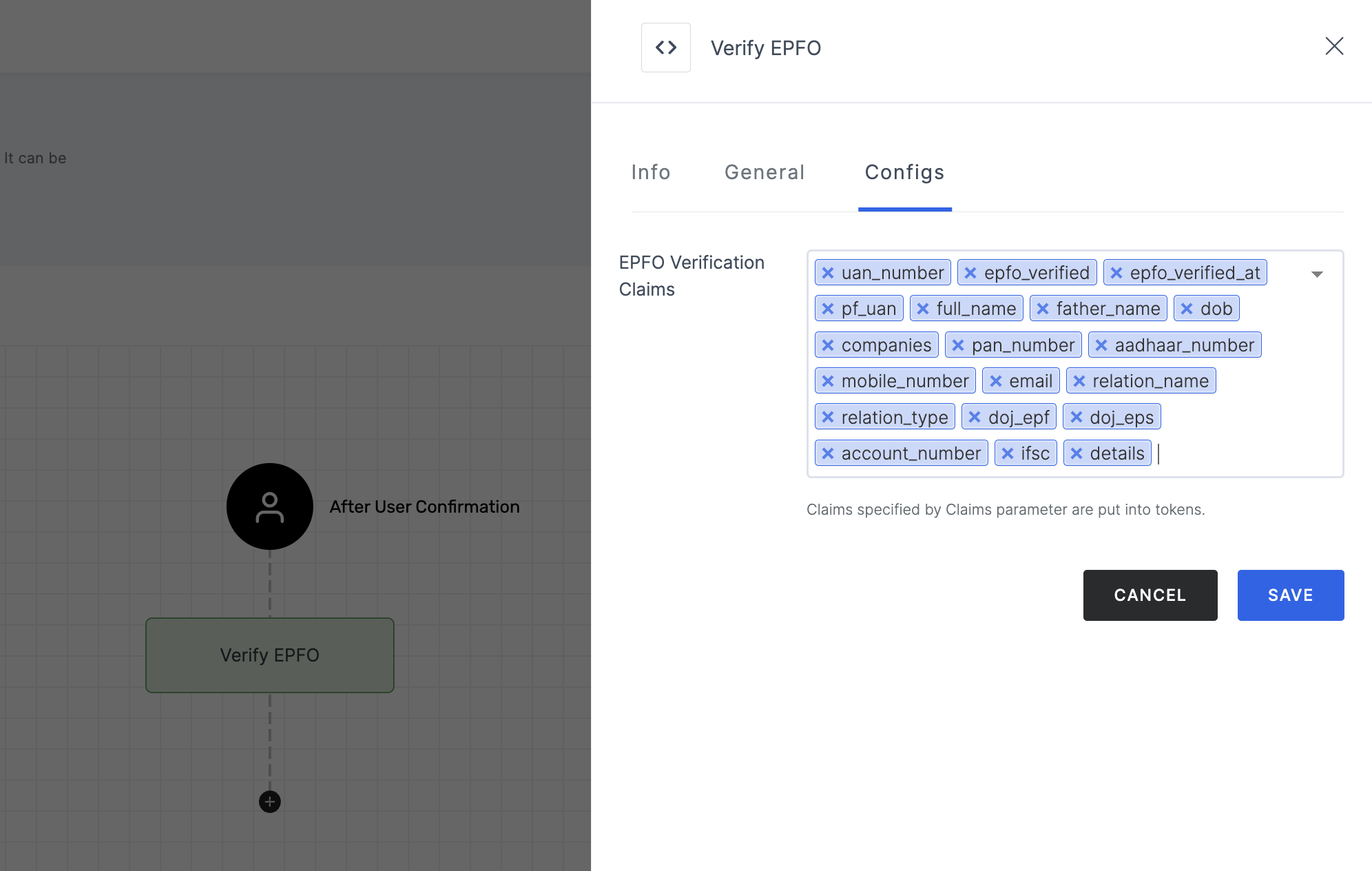Remove the epfo_verified claim tag
This screenshot has height=871, width=1372.
coord(970,273)
